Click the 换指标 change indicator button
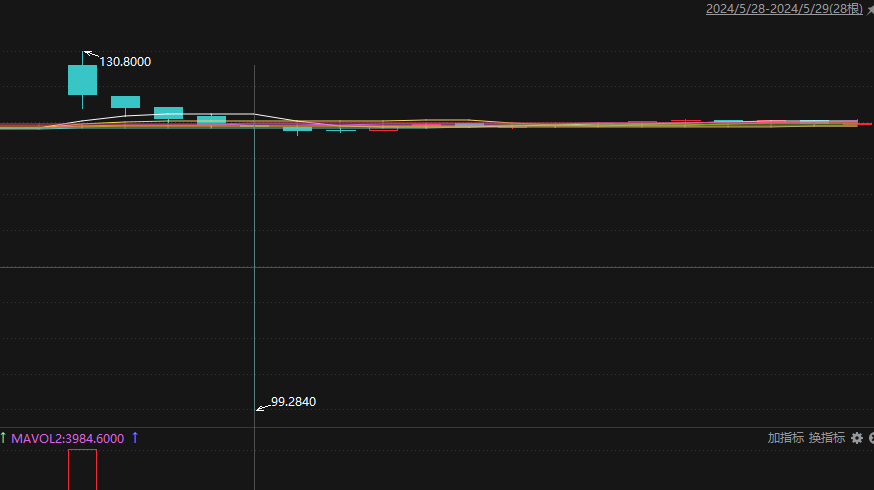 click(x=827, y=438)
